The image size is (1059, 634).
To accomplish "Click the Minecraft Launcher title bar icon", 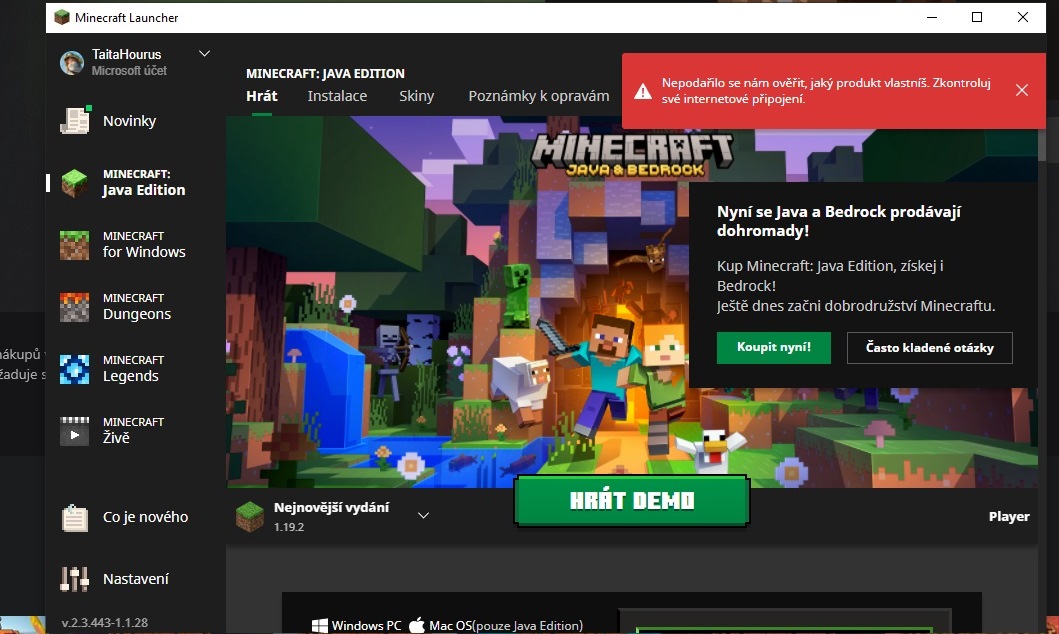I will [61, 17].
